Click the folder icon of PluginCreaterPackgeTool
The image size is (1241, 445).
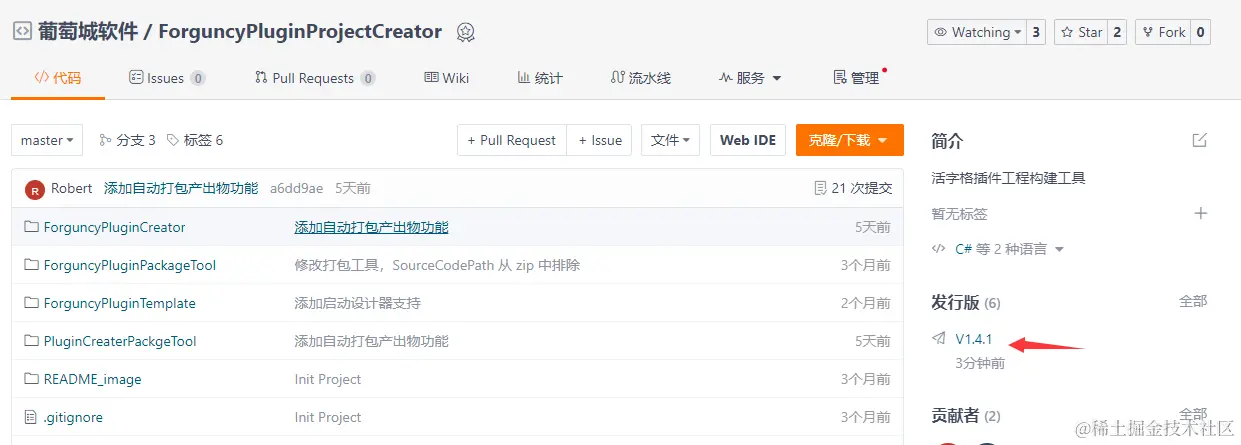click(31, 341)
